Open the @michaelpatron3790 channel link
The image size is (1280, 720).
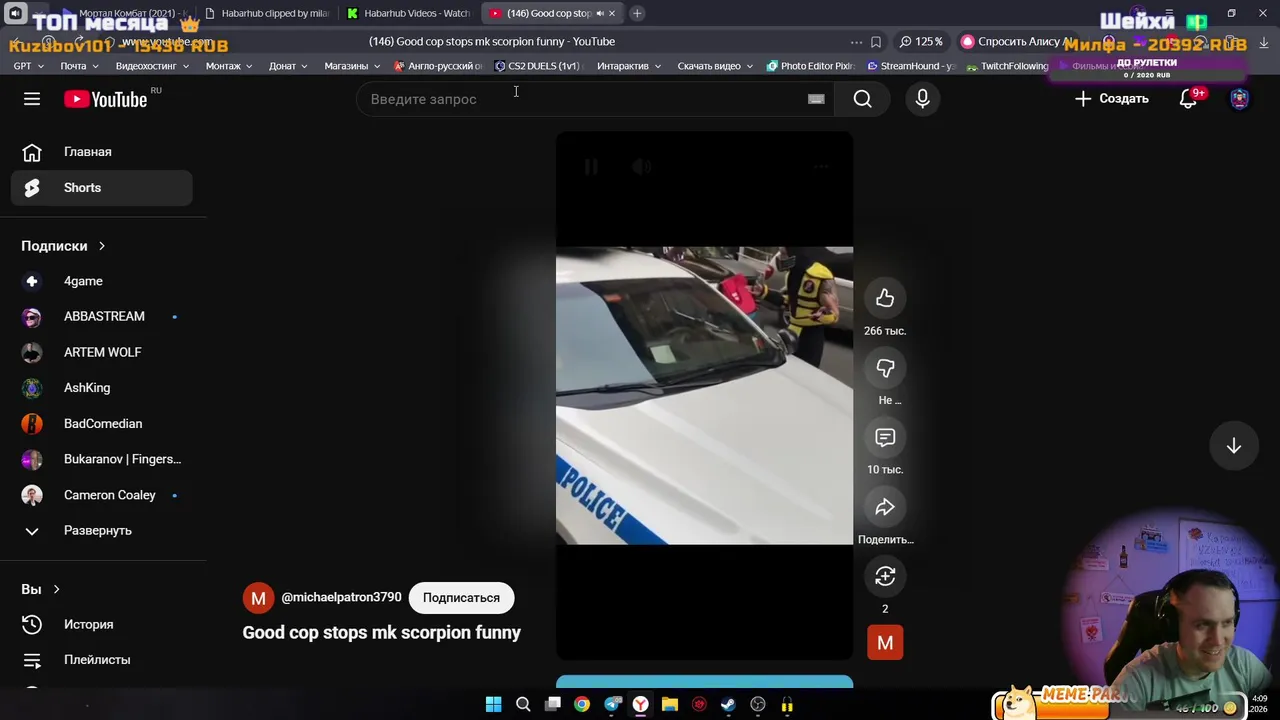click(341, 597)
